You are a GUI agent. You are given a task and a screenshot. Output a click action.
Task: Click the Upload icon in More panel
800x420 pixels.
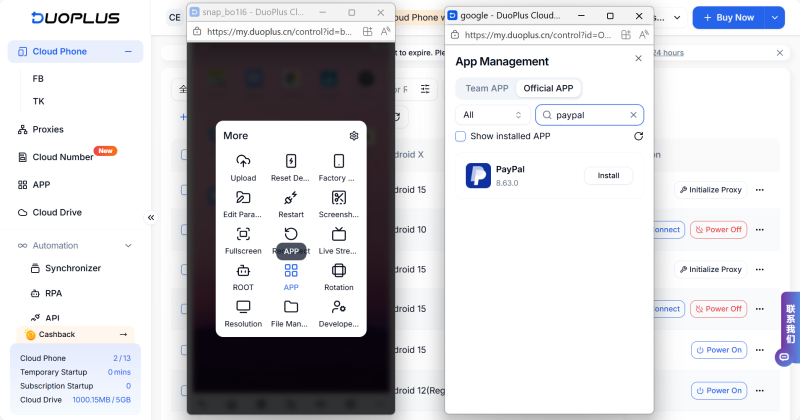click(243, 161)
